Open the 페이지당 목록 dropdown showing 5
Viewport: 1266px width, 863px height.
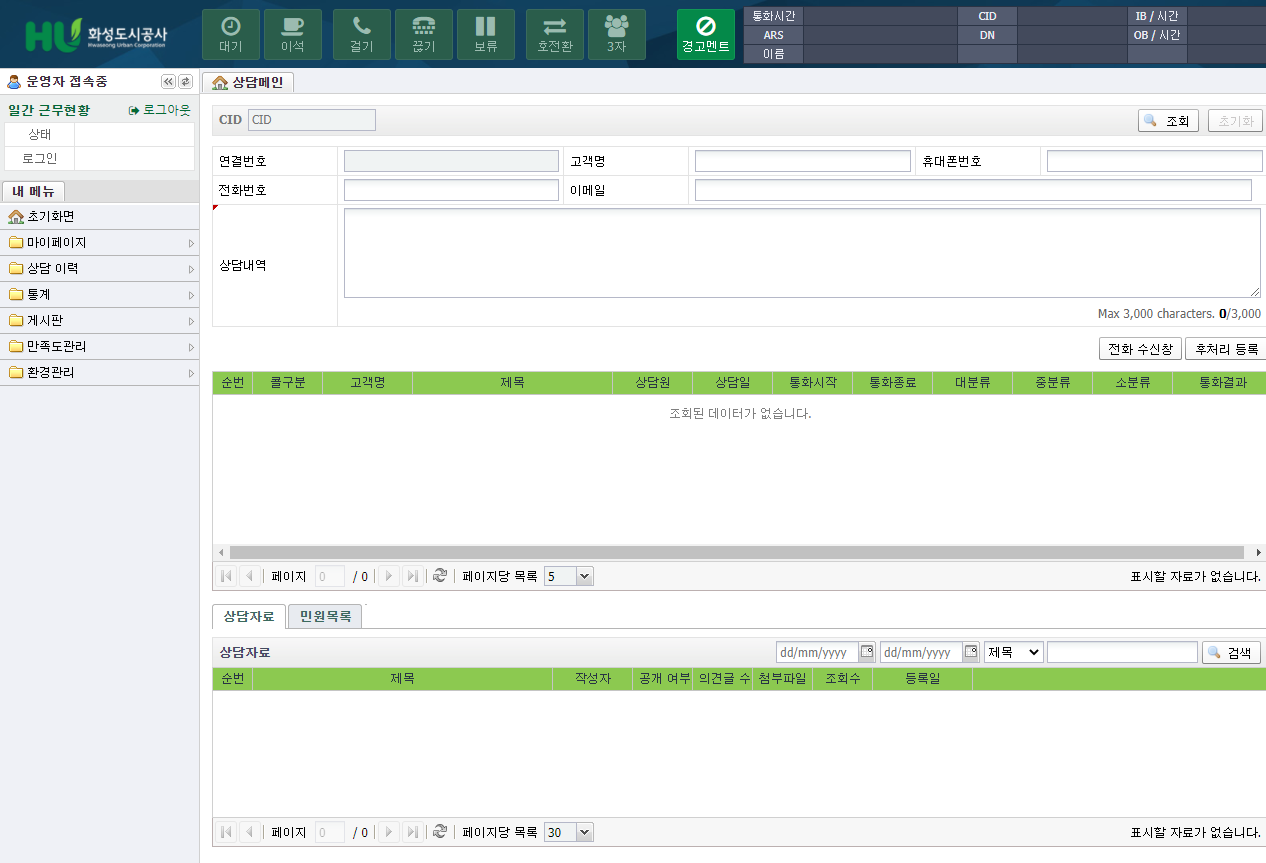pos(569,576)
